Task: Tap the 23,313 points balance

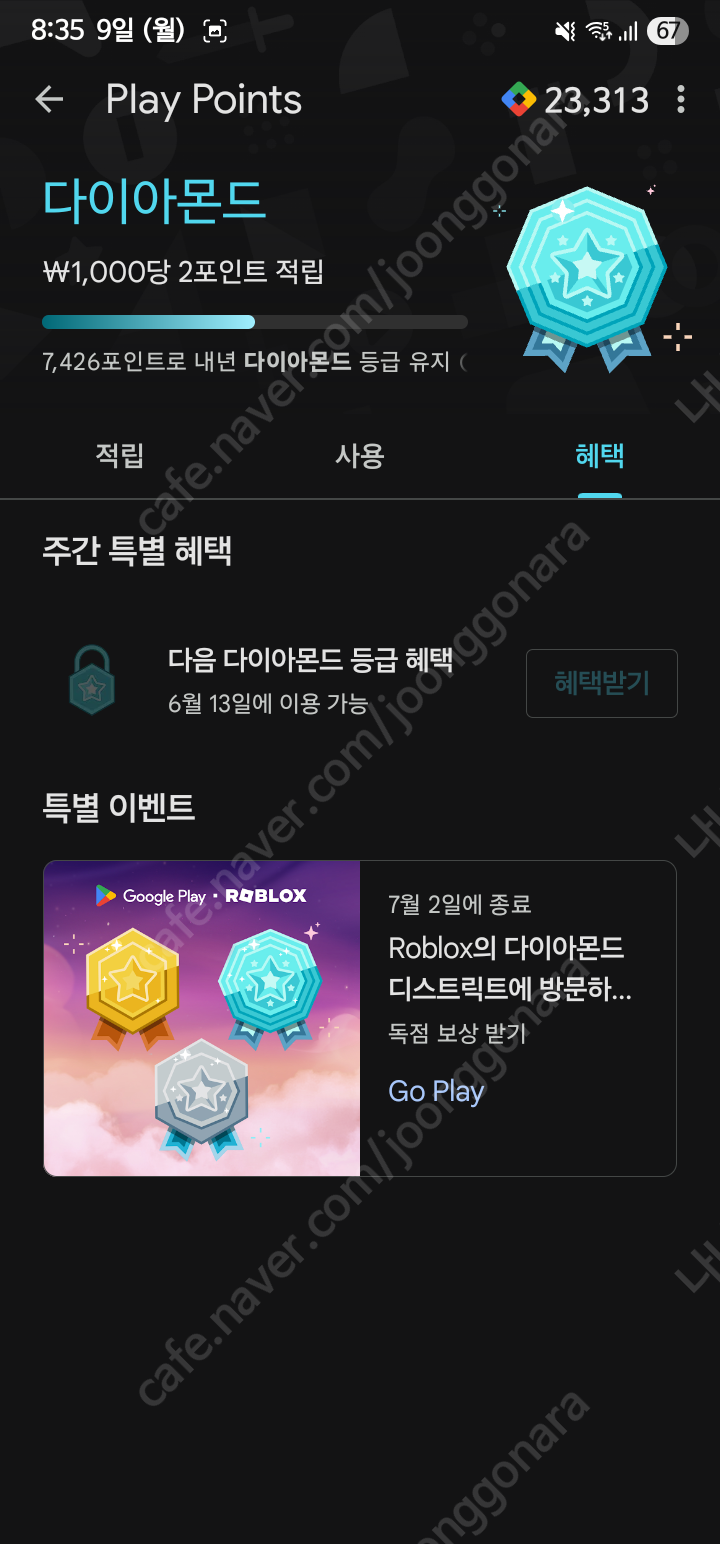Action: tap(597, 100)
